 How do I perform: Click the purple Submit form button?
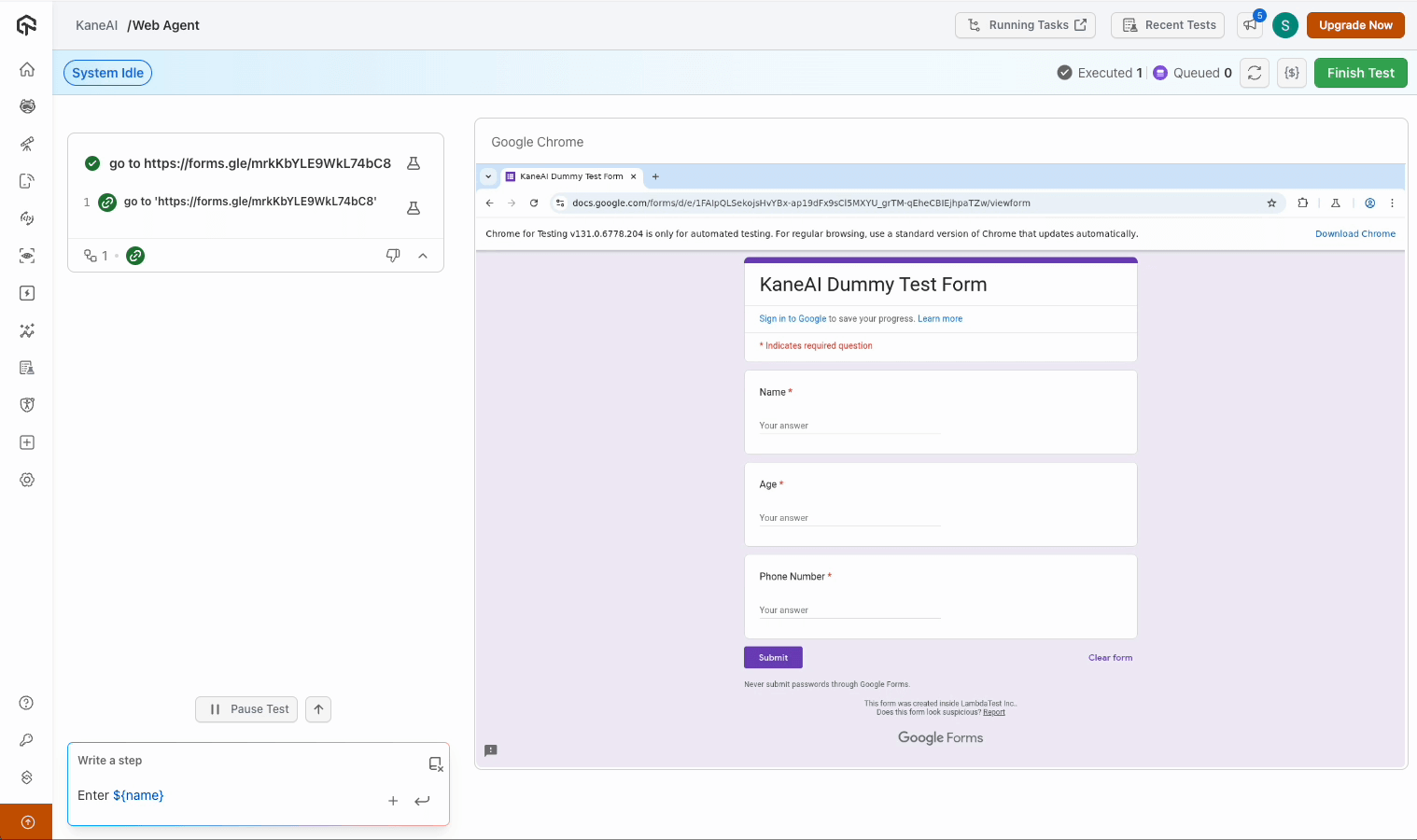click(773, 658)
